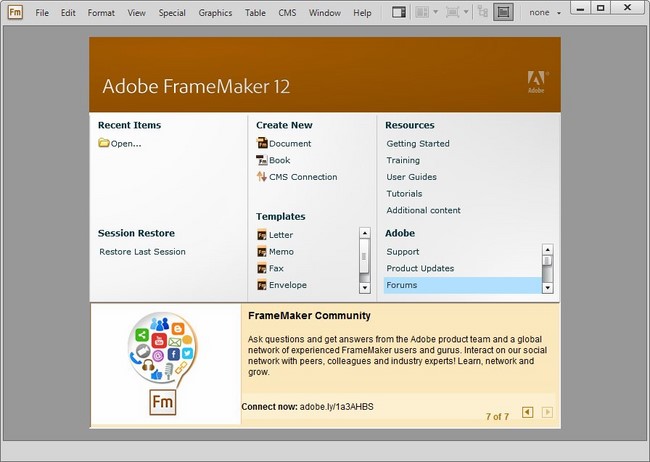Click the Envelope template icon
Image resolution: width=650 pixels, height=462 pixels.
262,285
